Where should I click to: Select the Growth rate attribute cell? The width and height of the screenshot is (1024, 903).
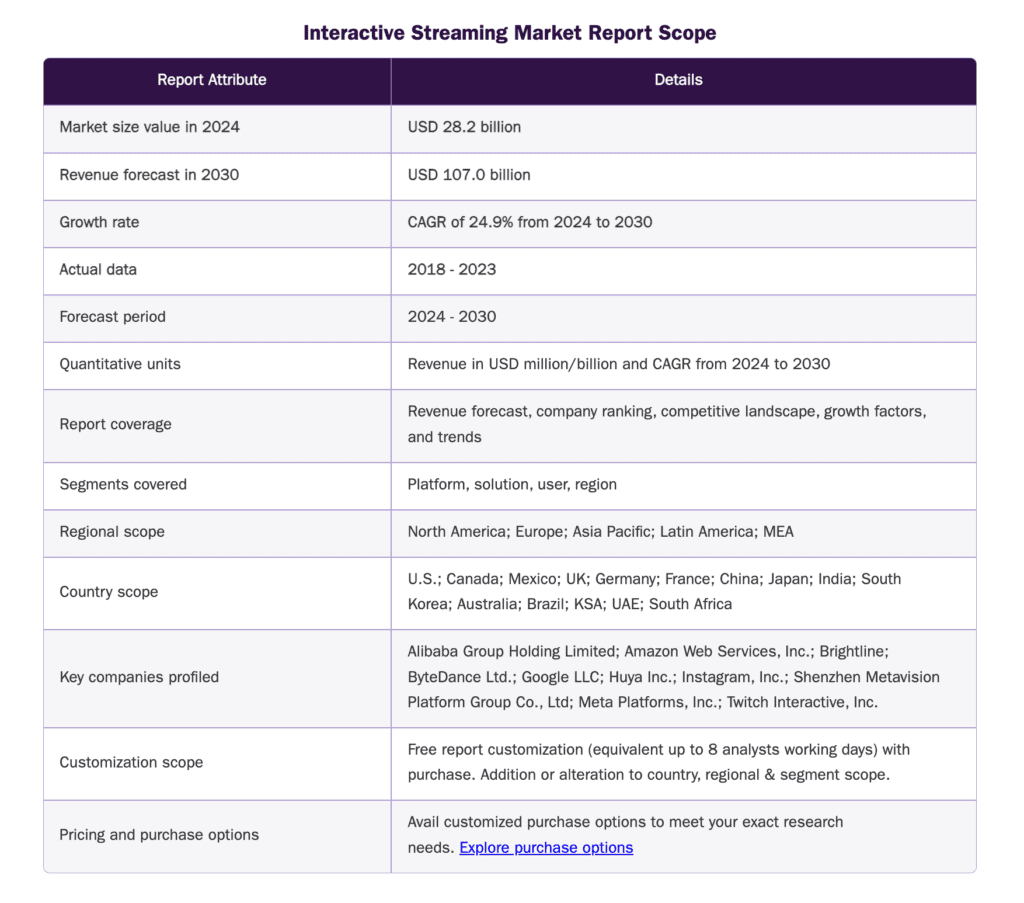pos(99,222)
